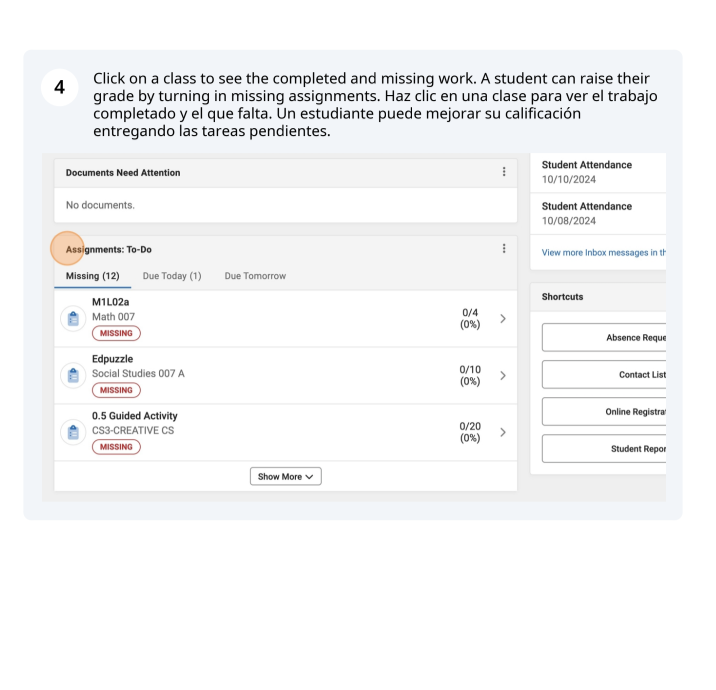Click Show More dropdown button
The width and height of the screenshot is (716, 690).
point(285,477)
